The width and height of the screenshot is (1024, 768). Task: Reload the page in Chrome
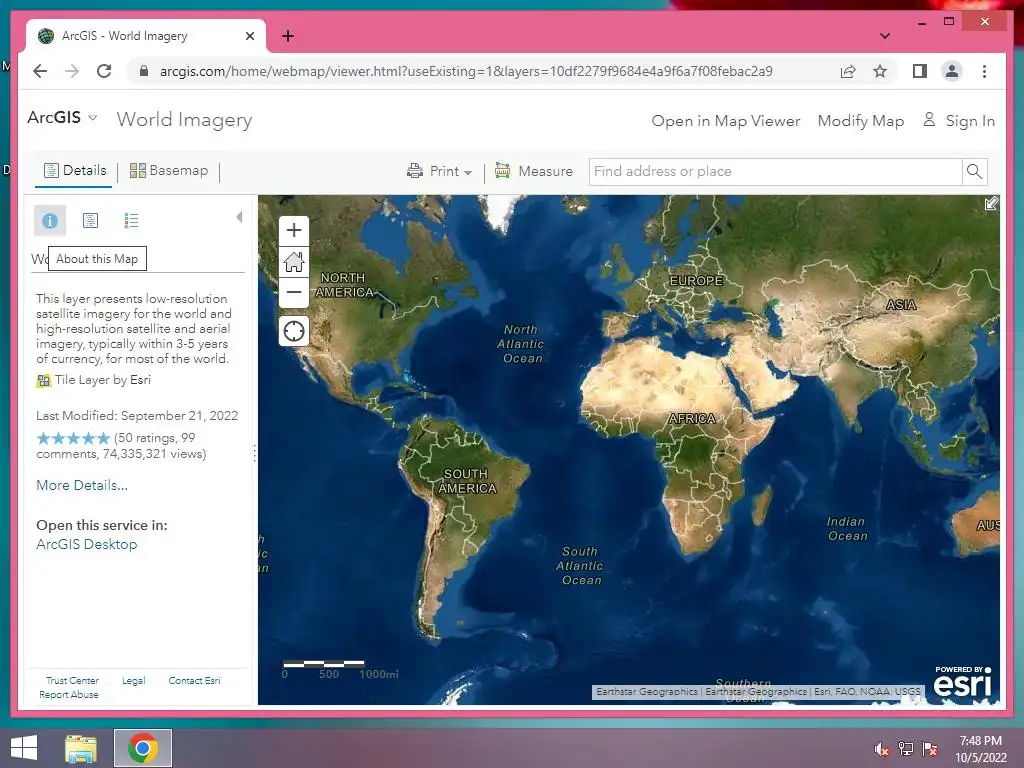[104, 71]
